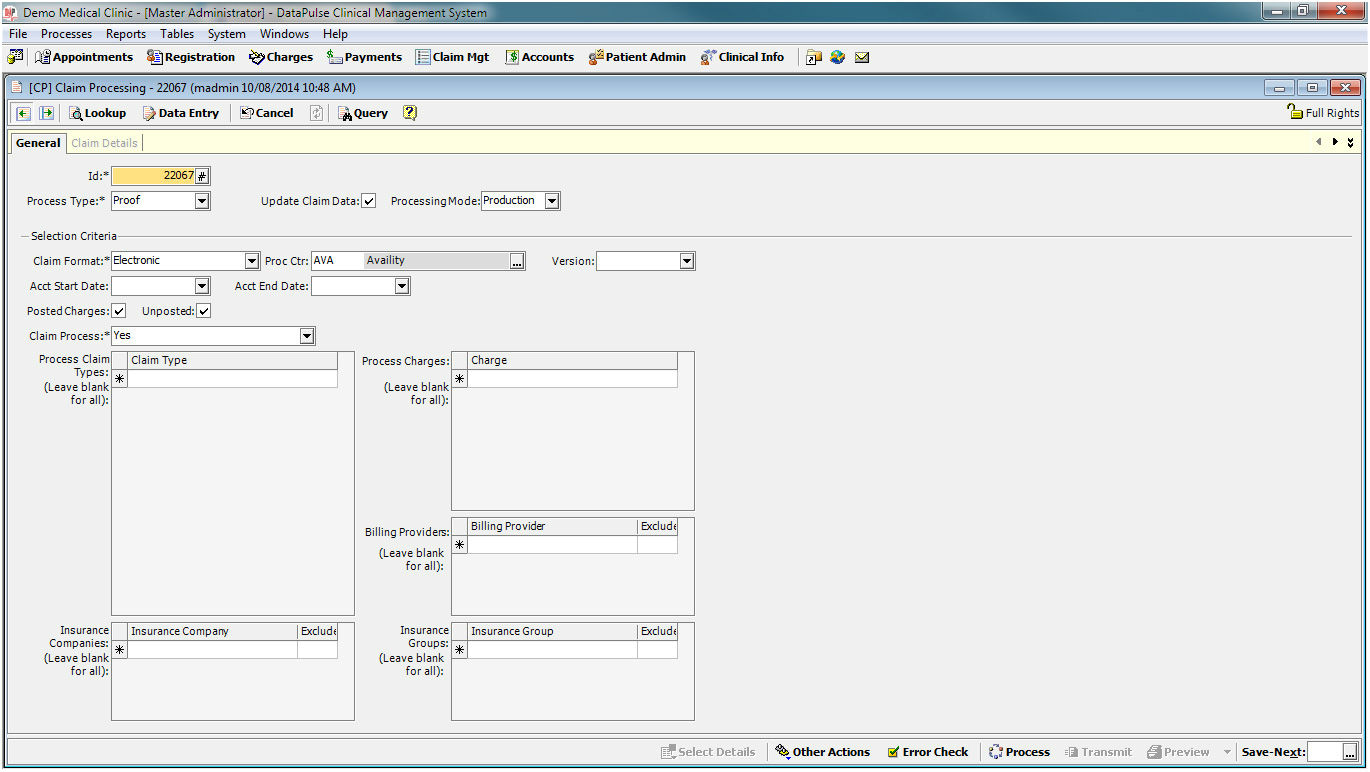
Task: Click the help question mark icon
Action: pyautogui.click(x=410, y=113)
